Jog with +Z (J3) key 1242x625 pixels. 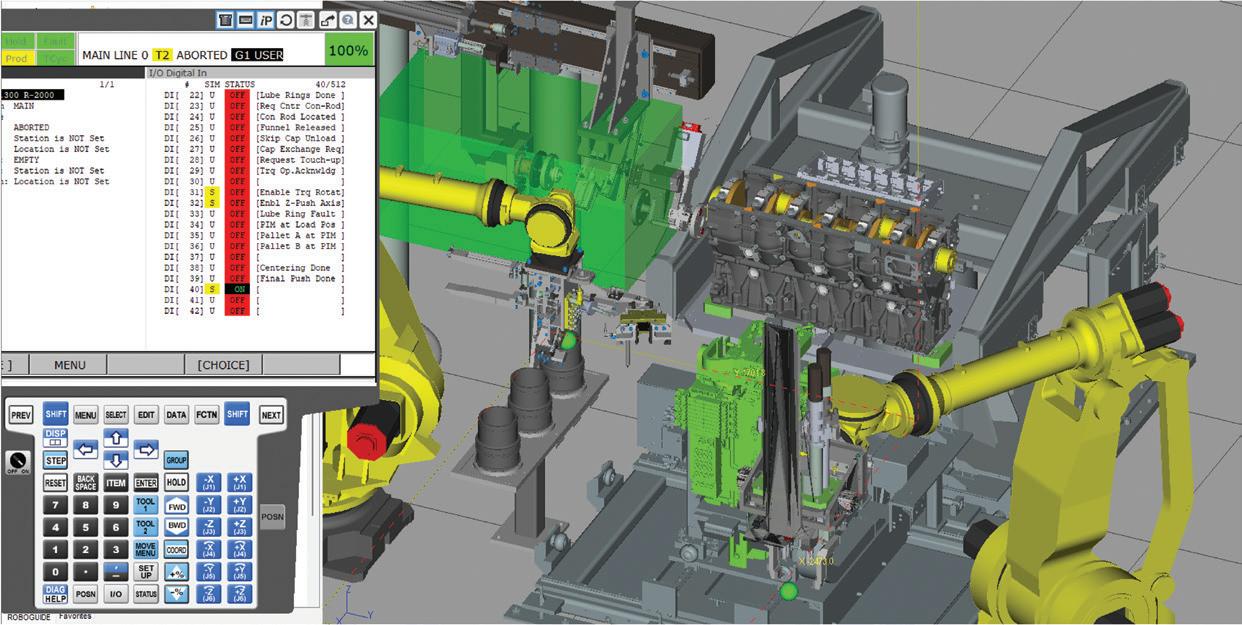click(x=240, y=527)
